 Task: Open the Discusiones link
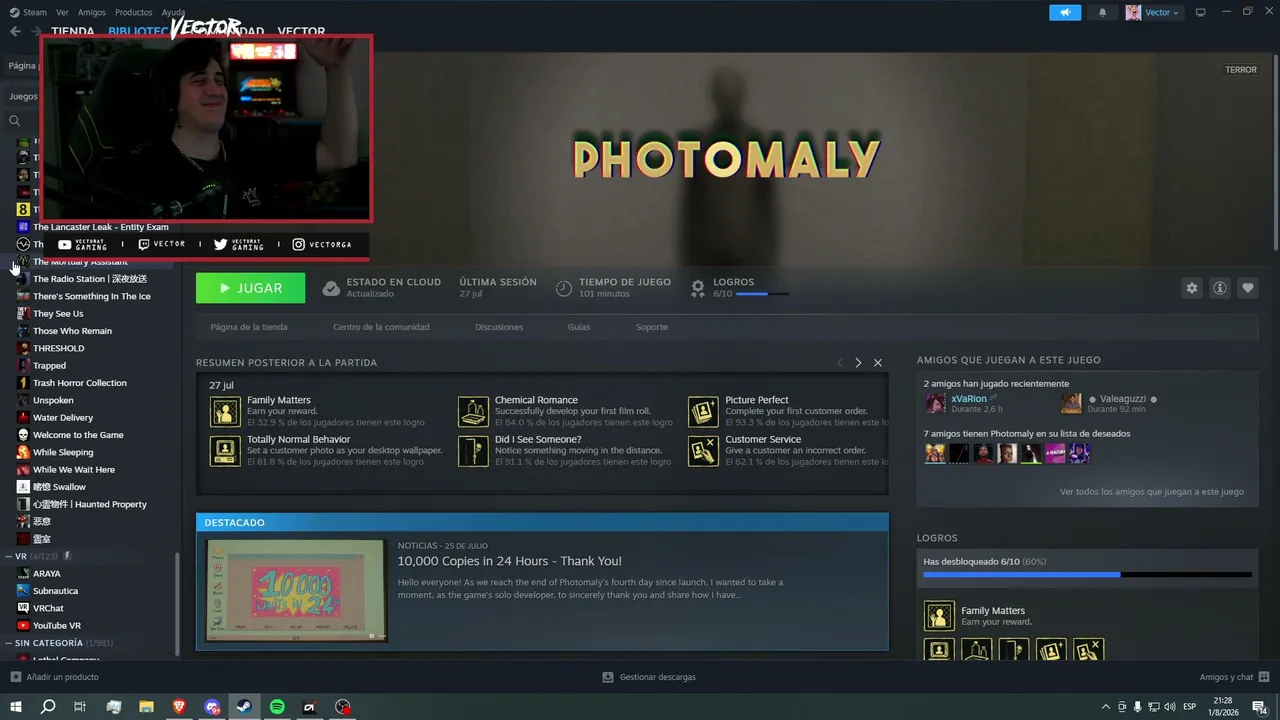click(x=499, y=327)
